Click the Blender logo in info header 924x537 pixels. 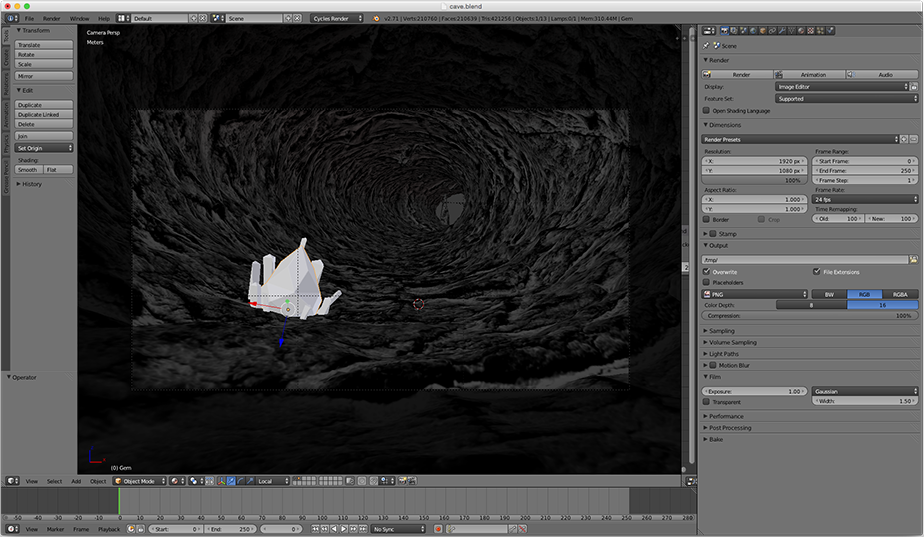(376, 18)
